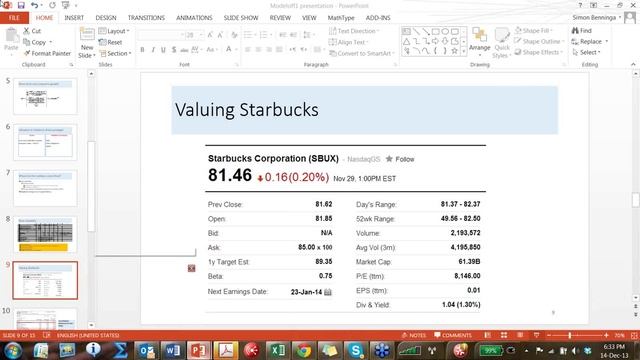This screenshot has width=640, height=360.
Task: Click the Copy button
Action: pos(35,42)
